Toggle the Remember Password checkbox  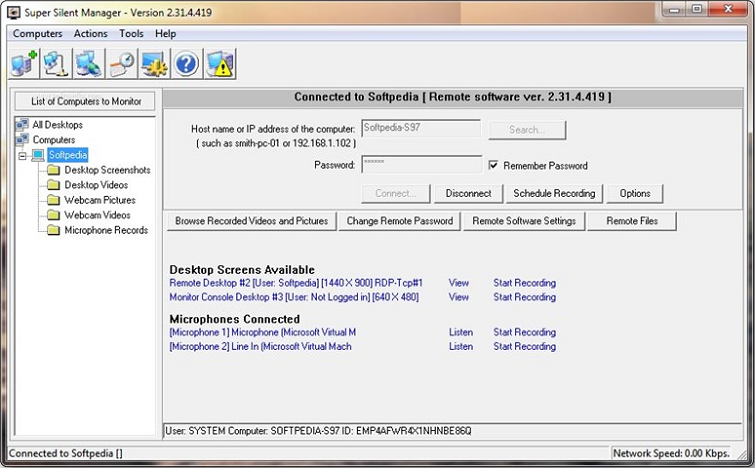[494, 166]
